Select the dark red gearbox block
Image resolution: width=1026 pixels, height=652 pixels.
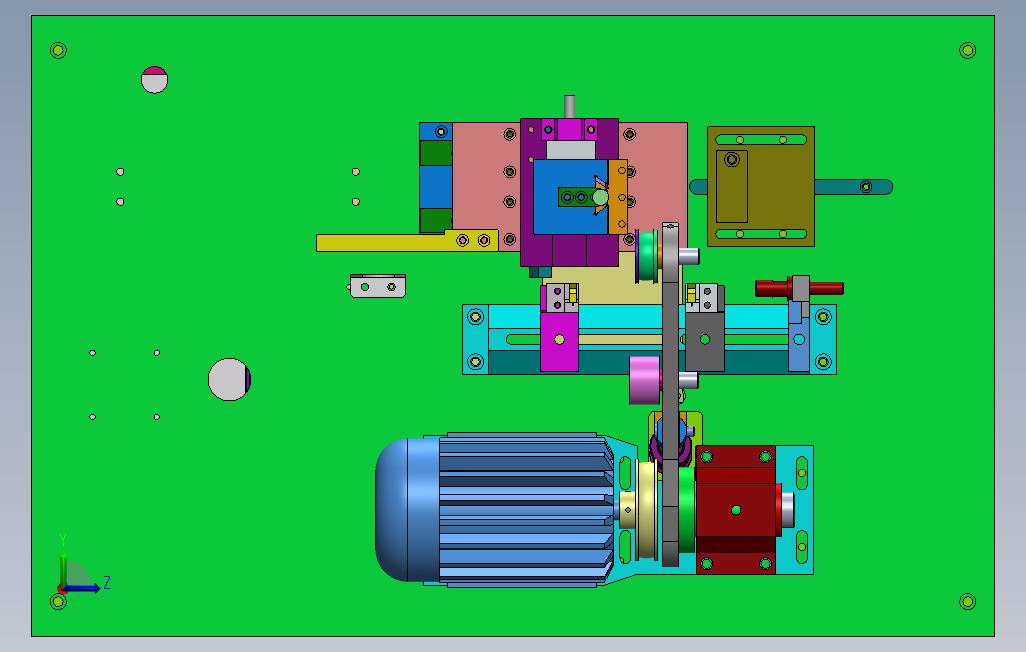coord(736,509)
